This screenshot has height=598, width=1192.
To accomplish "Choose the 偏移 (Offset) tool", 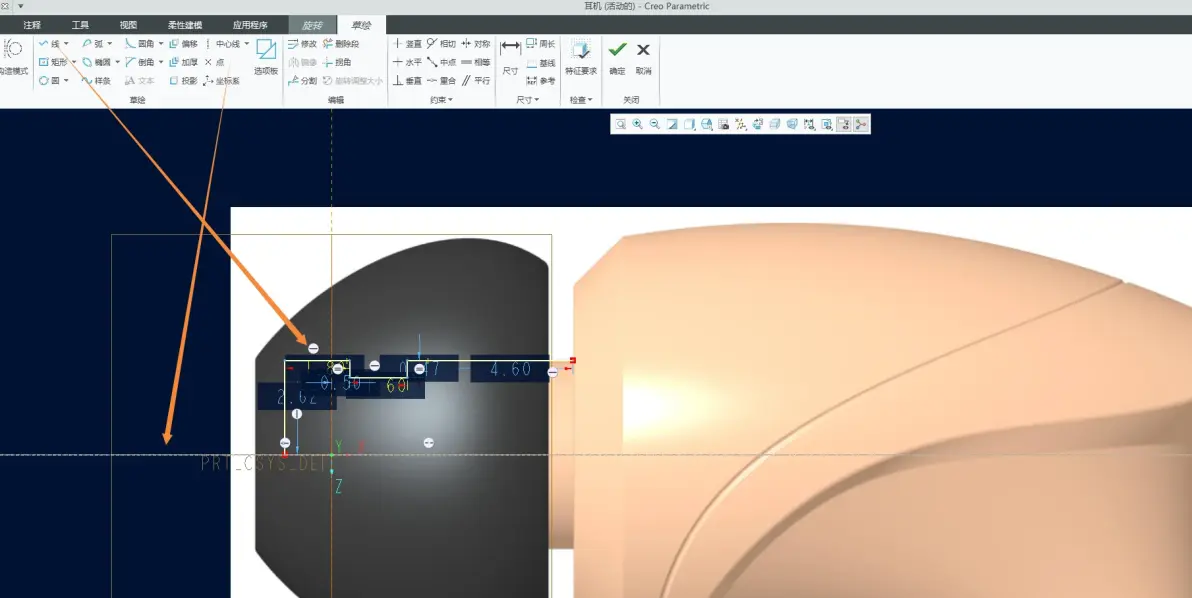I will [183, 44].
